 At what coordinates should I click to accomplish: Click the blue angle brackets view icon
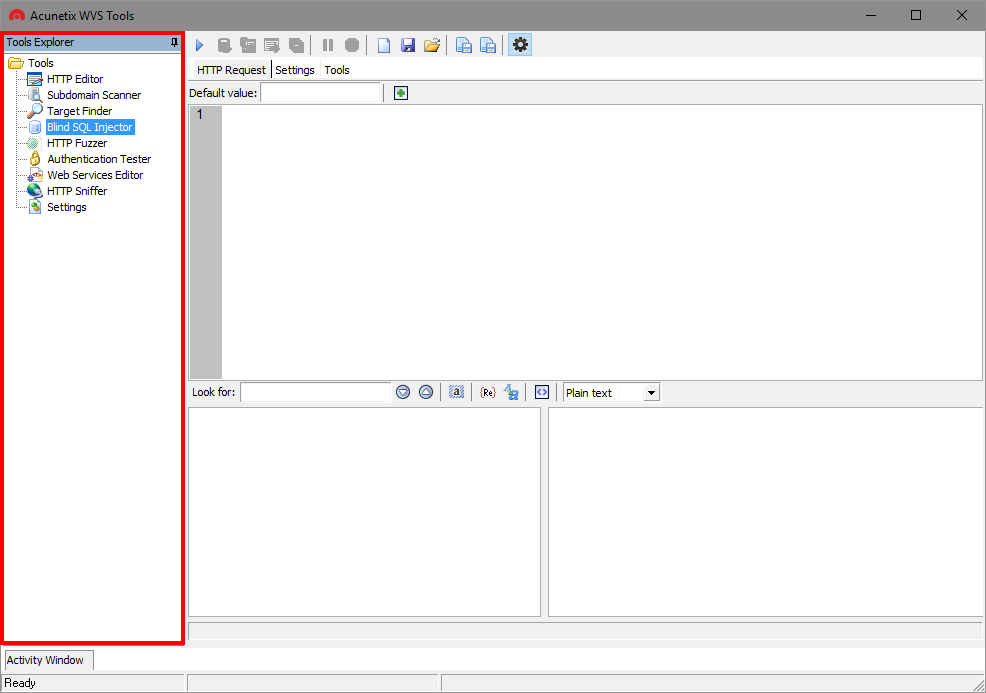[x=542, y=392]
